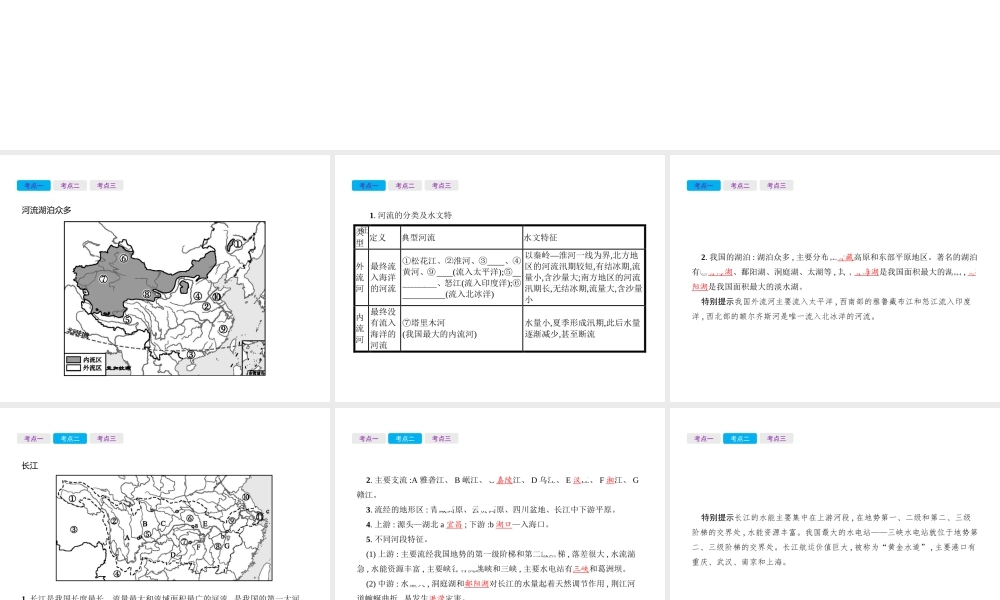Select highlighted 考点二 tab on the 主要支流 slide
1000x600 pixels.
pyautogui.click(x=405, y=439)
